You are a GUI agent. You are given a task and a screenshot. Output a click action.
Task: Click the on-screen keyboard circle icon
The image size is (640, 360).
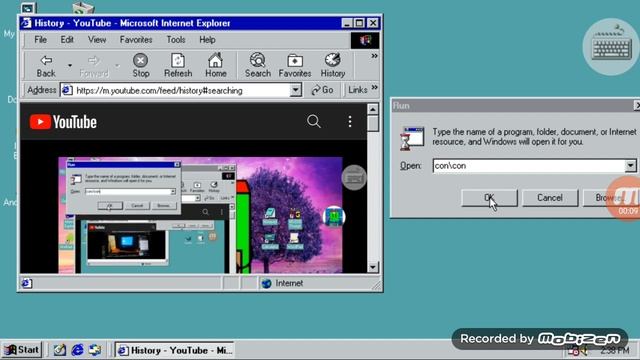point(611,47)
